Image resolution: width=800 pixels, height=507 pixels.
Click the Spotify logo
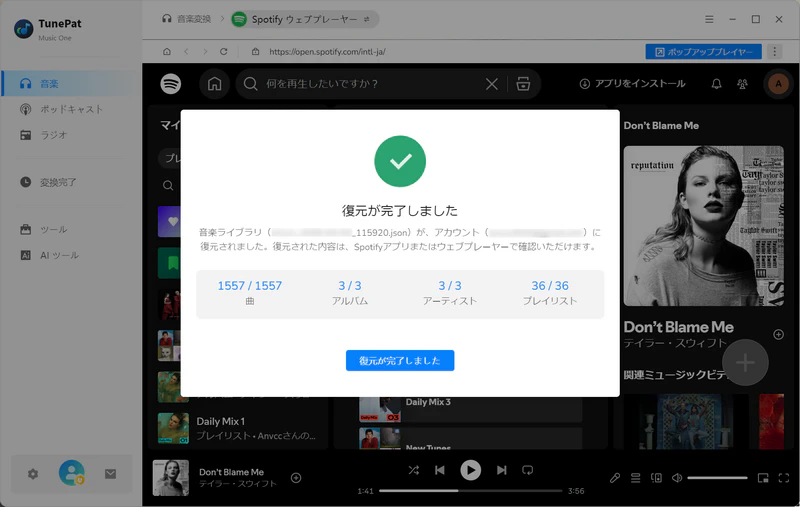(x=171, y=84)
